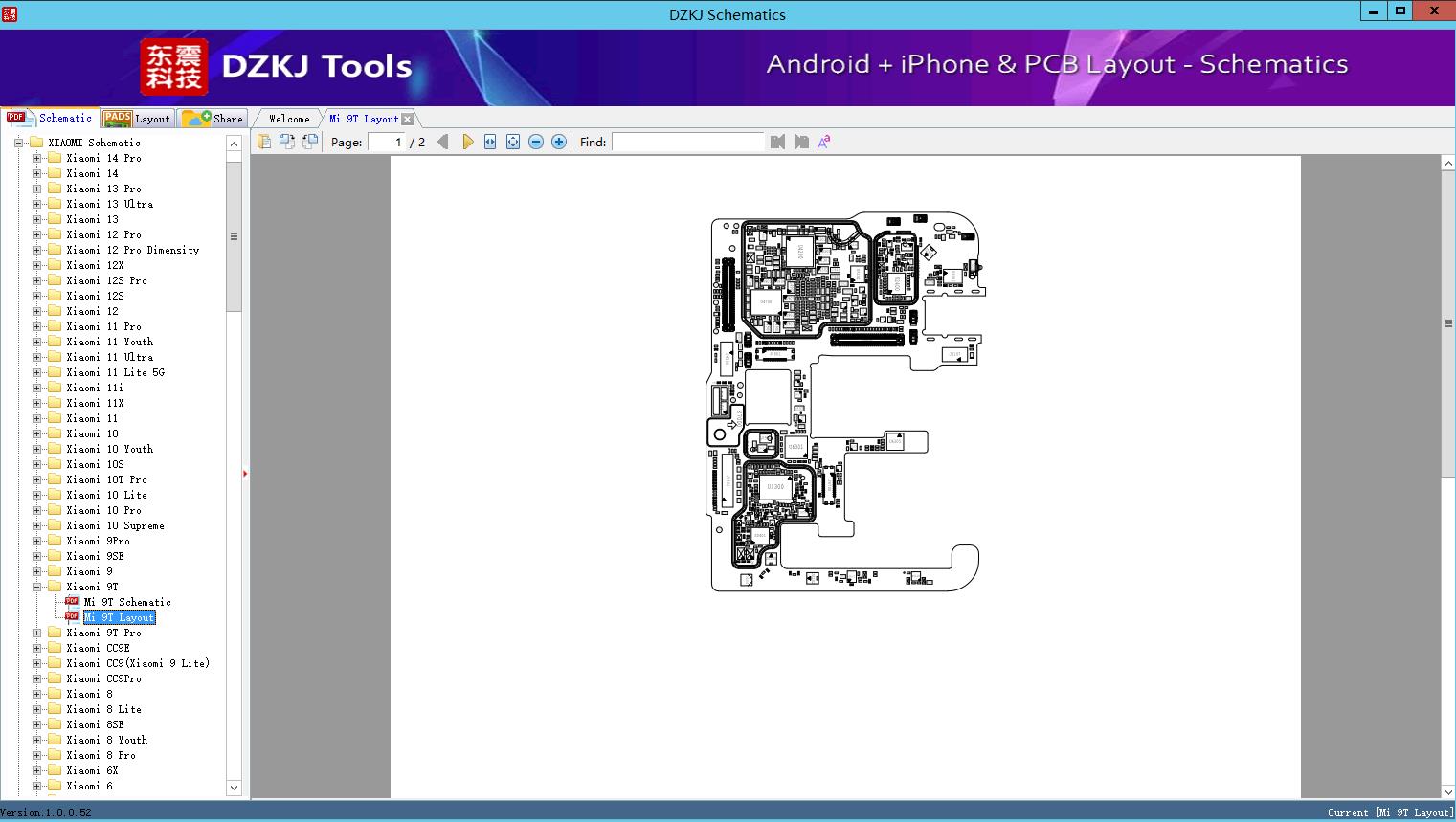Expand the Xiaomi 9T Pro folder

coord(36,633)
